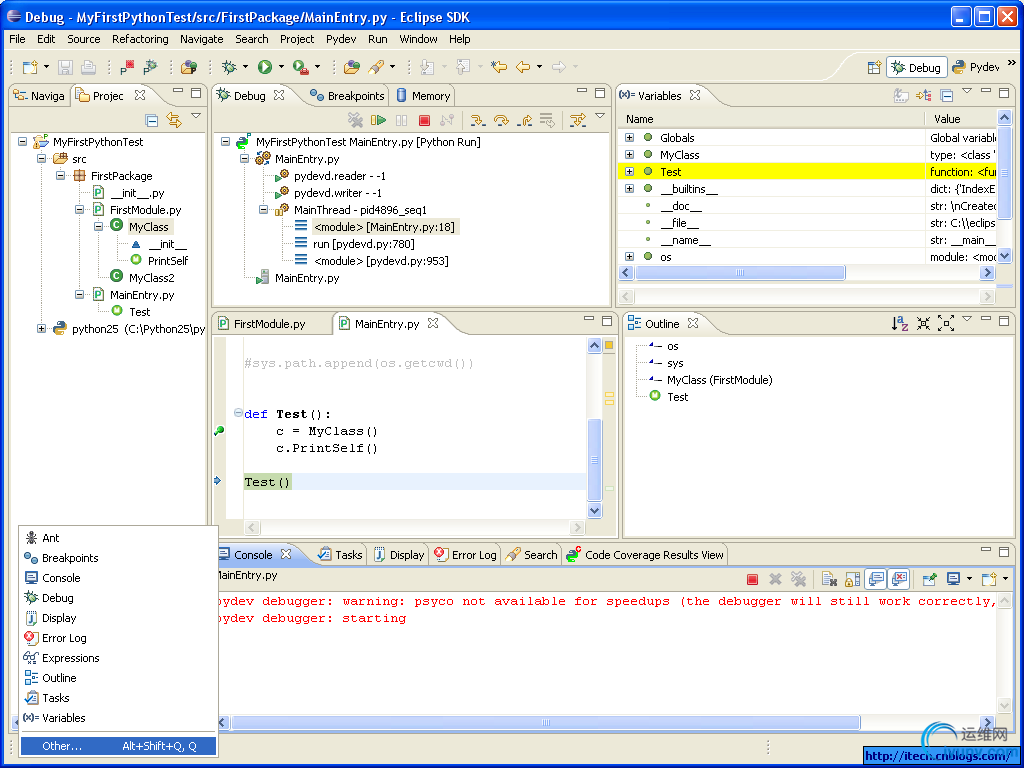Click the Pin Console icon
This screenshot has height=768, width=1024.
click(x=929, y=579)
